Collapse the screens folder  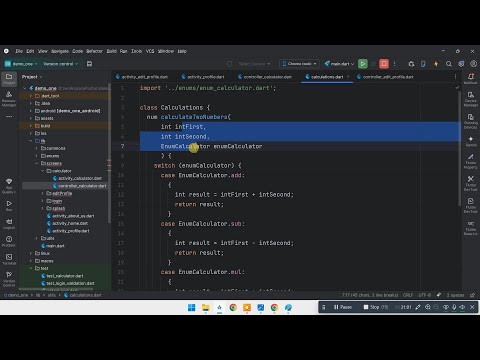tap(36, 163)
